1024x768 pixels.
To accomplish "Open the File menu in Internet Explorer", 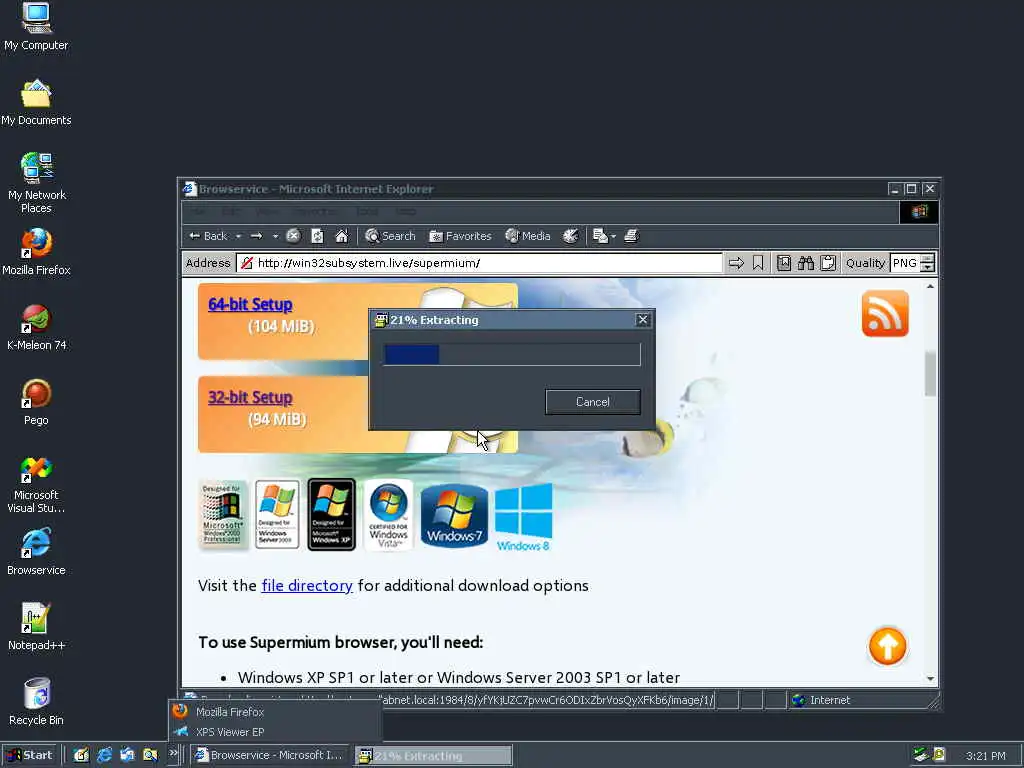I will pyautogui.click(x=199, y=212).
